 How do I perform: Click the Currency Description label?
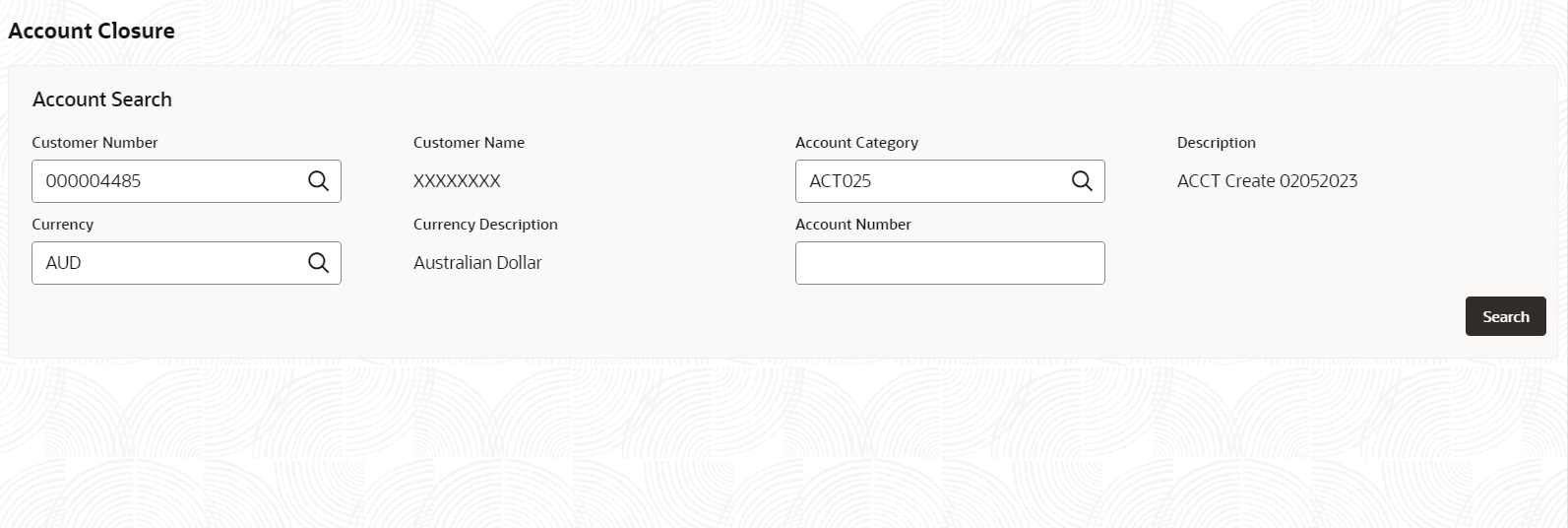coord(485,225)
